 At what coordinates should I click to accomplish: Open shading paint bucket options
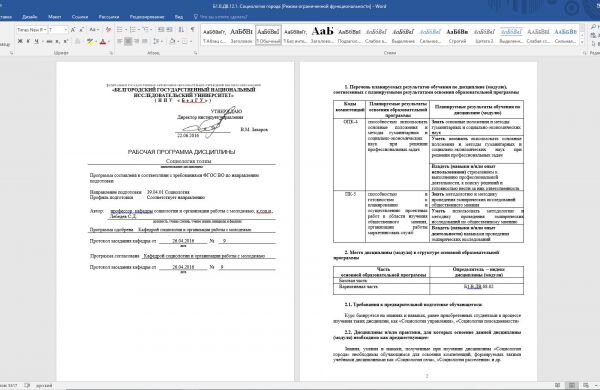[x=172, y=41]
